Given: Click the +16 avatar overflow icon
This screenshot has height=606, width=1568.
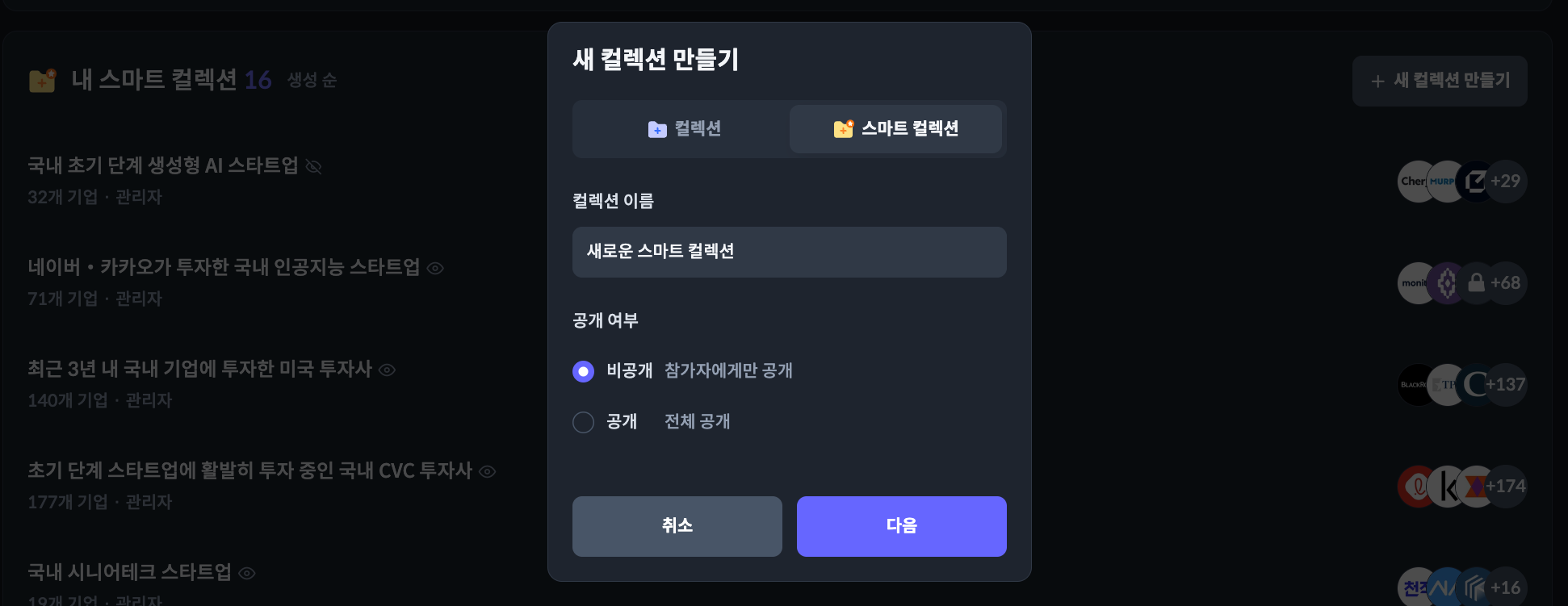Looking at the screenshot, I should 1507,587.
